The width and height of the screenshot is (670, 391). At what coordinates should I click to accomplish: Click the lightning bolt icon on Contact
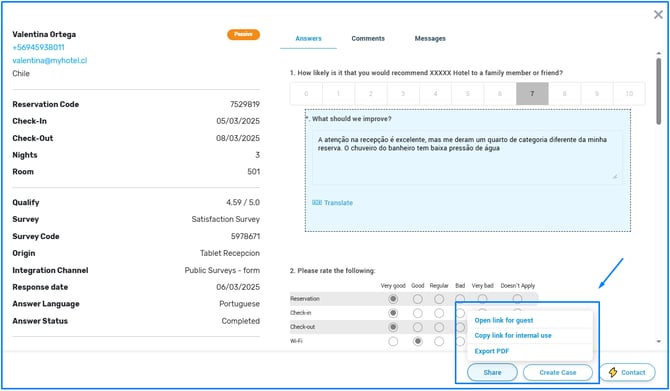pyautogui.click(x=613, y=372)
